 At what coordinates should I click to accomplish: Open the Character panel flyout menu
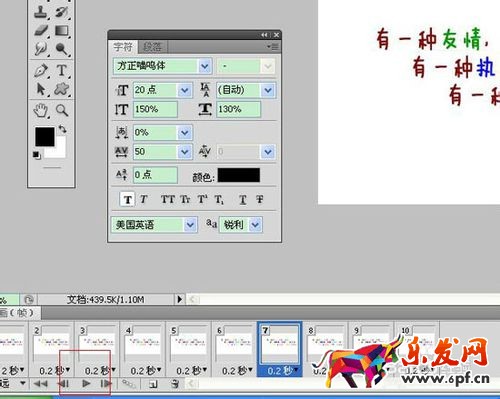(x=273, y=47)
